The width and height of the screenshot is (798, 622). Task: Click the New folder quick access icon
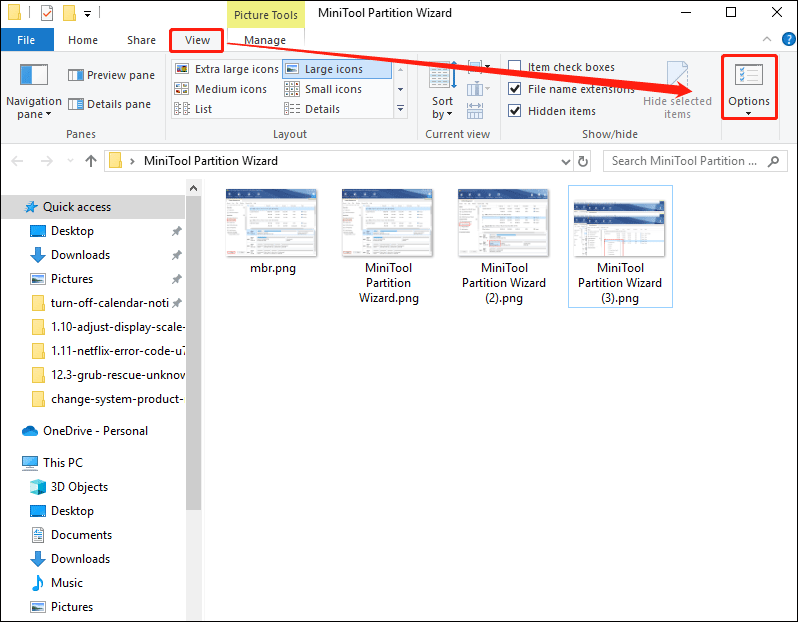69,12
